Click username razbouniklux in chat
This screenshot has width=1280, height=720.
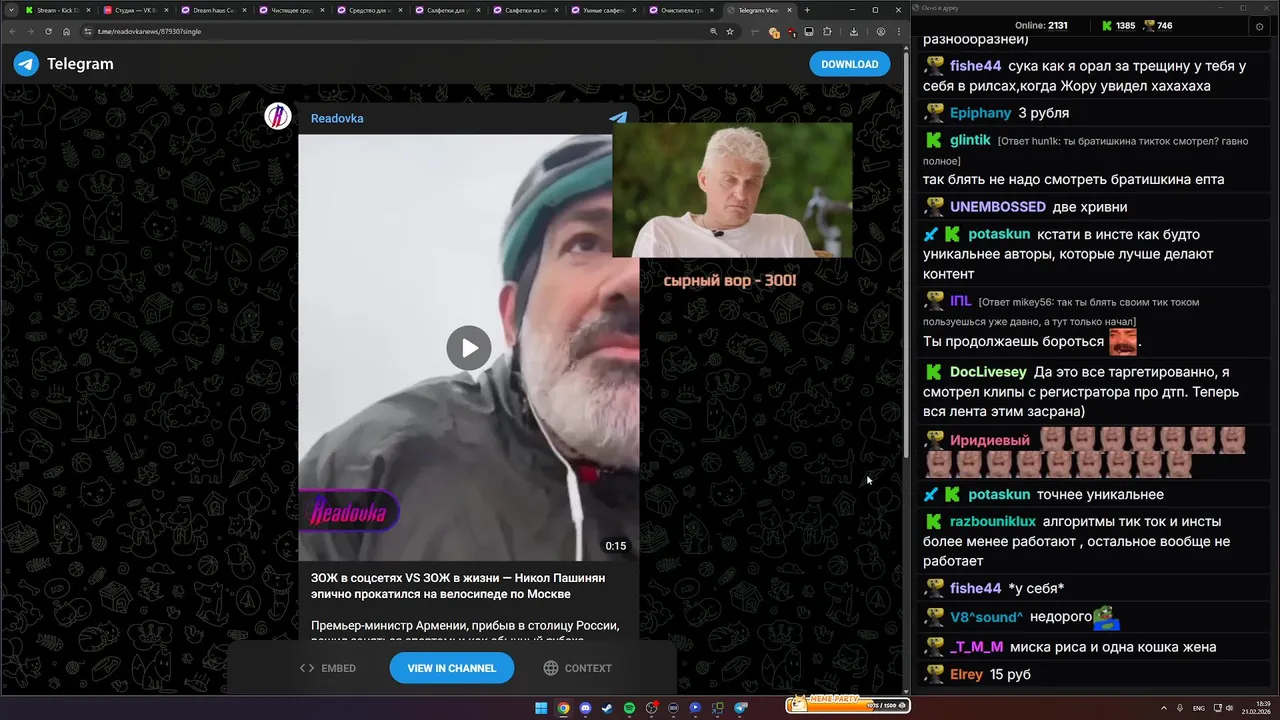click(992, 522)
